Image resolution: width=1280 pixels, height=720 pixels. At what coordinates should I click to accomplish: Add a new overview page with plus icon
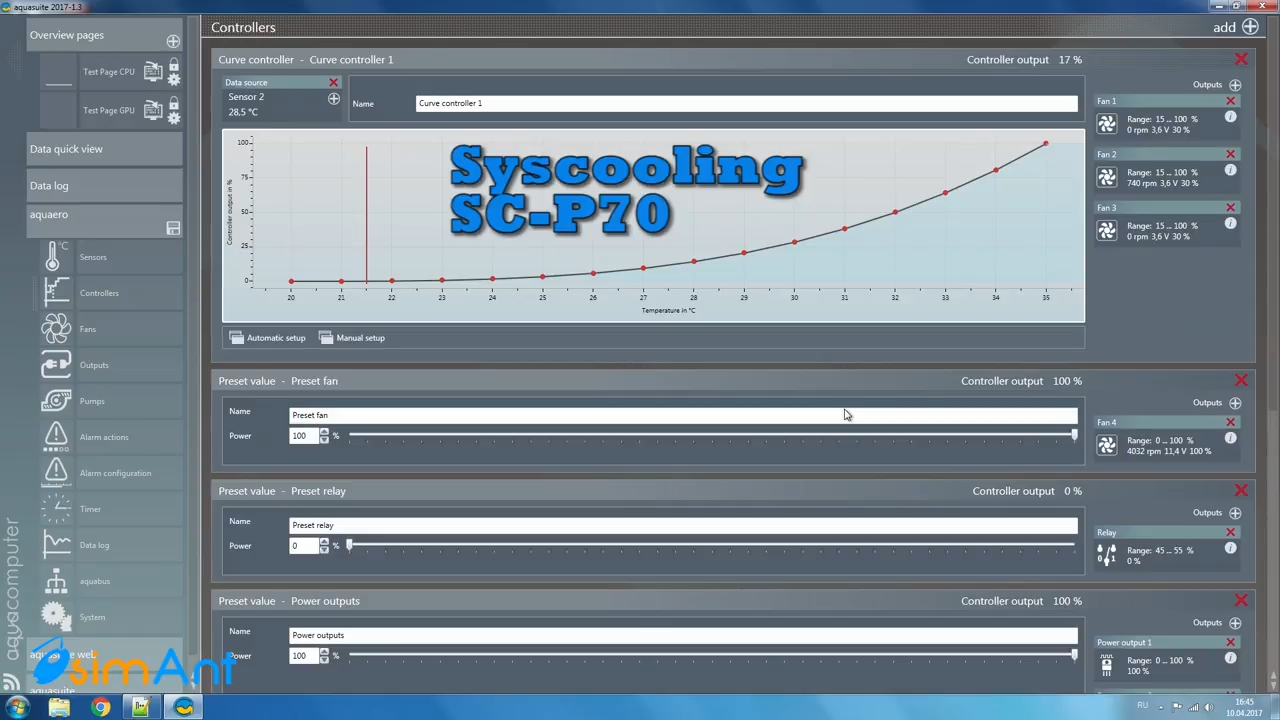pos(173,41)
